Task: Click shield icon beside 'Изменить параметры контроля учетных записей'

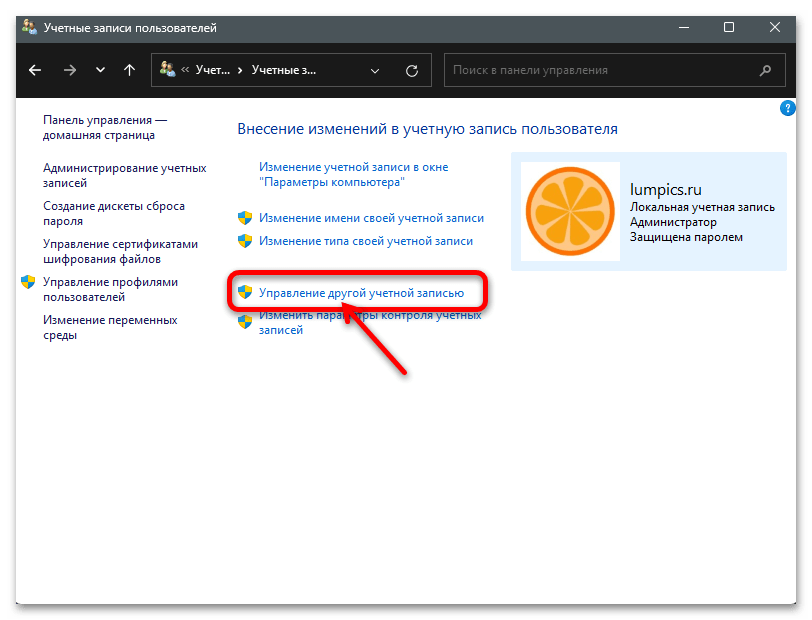Action: tap(245, 322)
